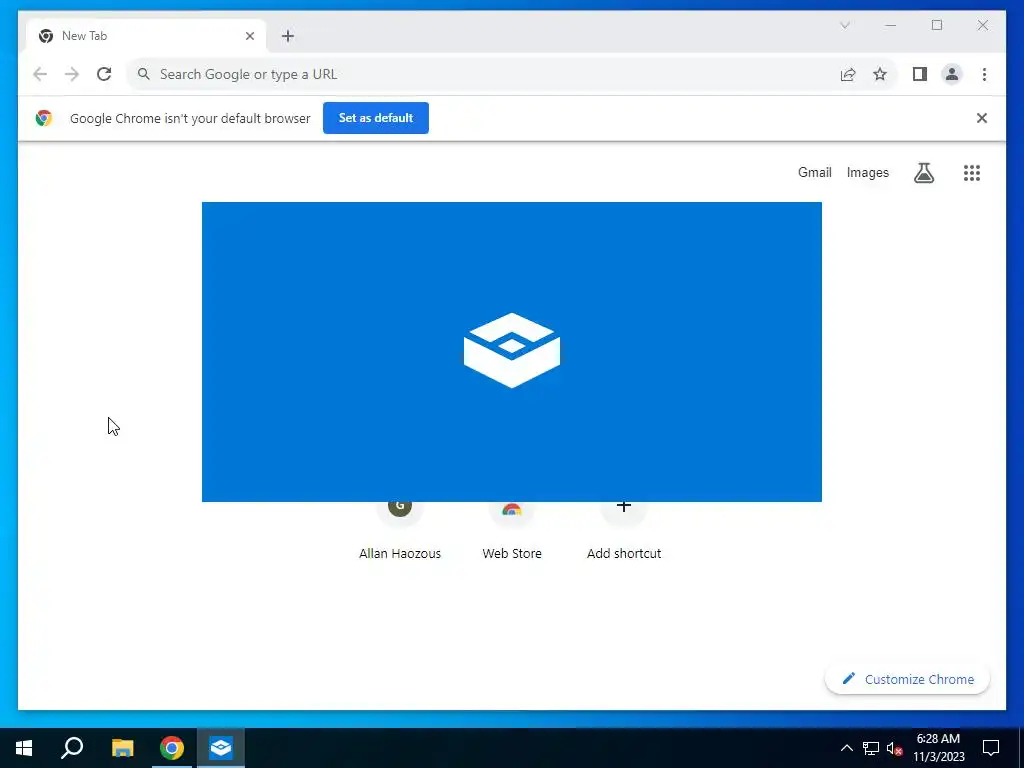Open a new tab with plus button
1024x768 pixels.
pyautogui.click(x=288, y=36)
